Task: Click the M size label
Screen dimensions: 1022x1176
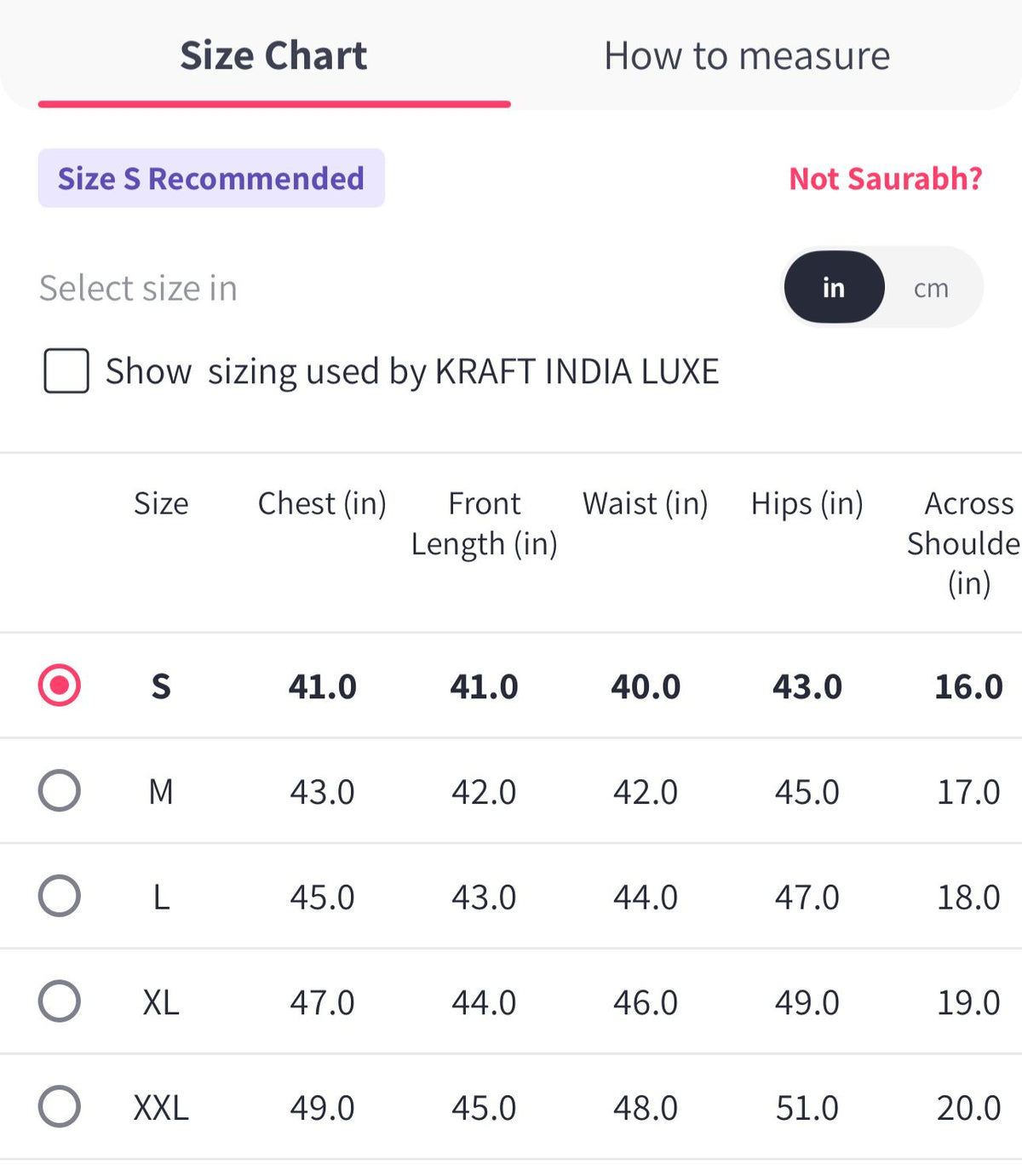Action: (161, 792)
